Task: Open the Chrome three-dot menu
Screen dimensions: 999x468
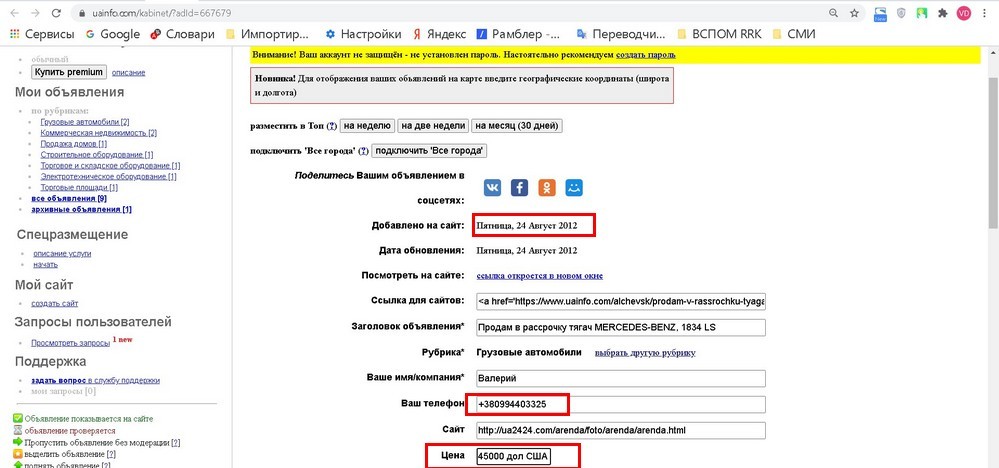Action: (x=986, y=13)
